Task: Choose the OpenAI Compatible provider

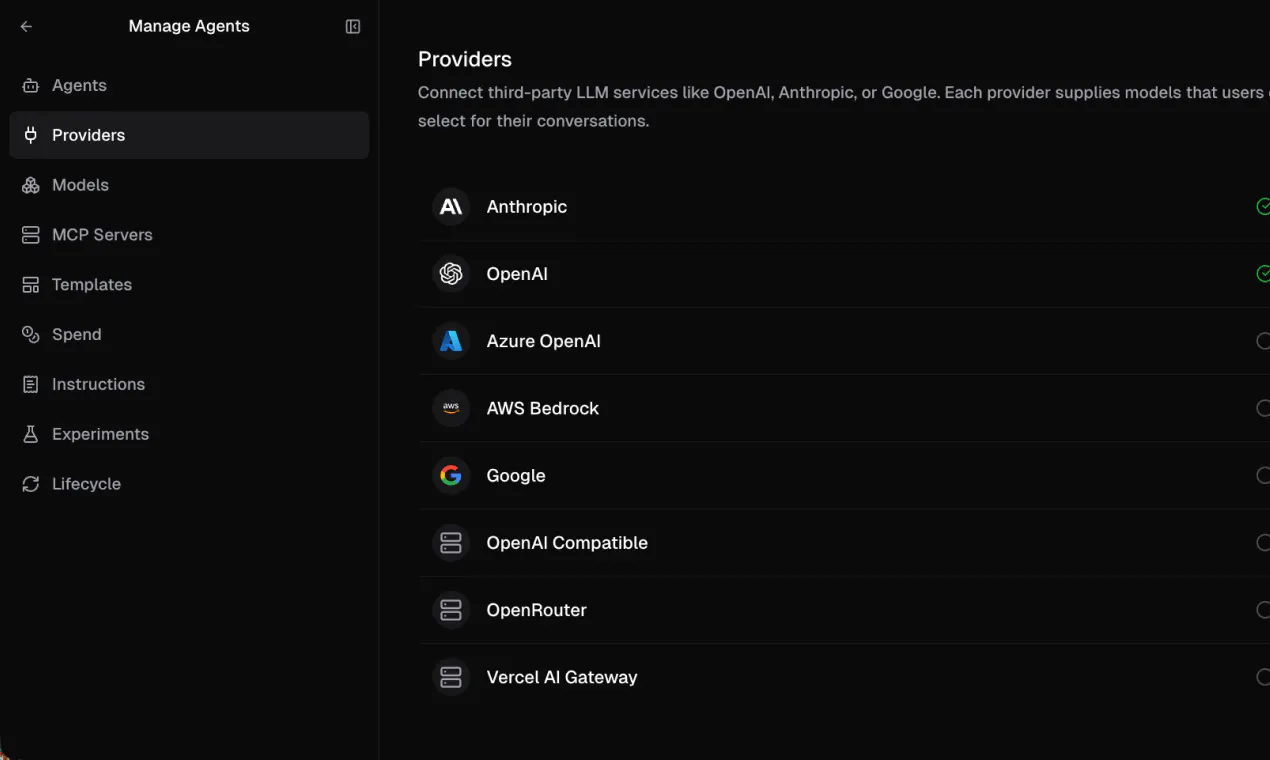Action: point(845,543)
